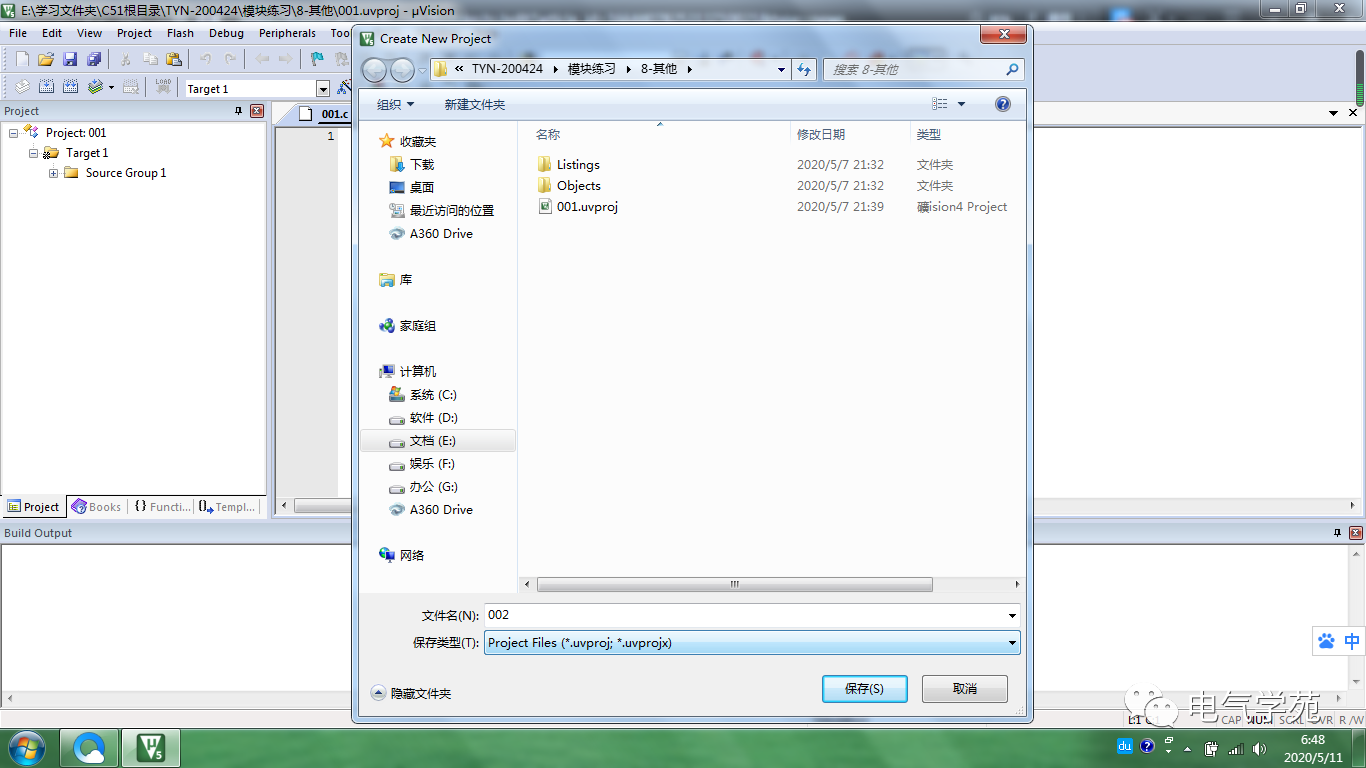
Task: Click the Save icon in µVision toolbar
Action: point(70,60)
